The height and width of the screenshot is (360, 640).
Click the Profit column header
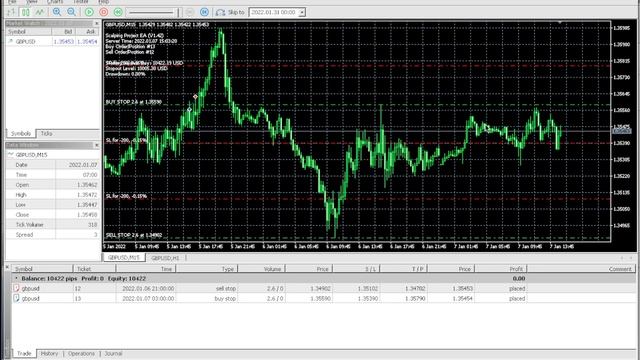pos(501,269)
